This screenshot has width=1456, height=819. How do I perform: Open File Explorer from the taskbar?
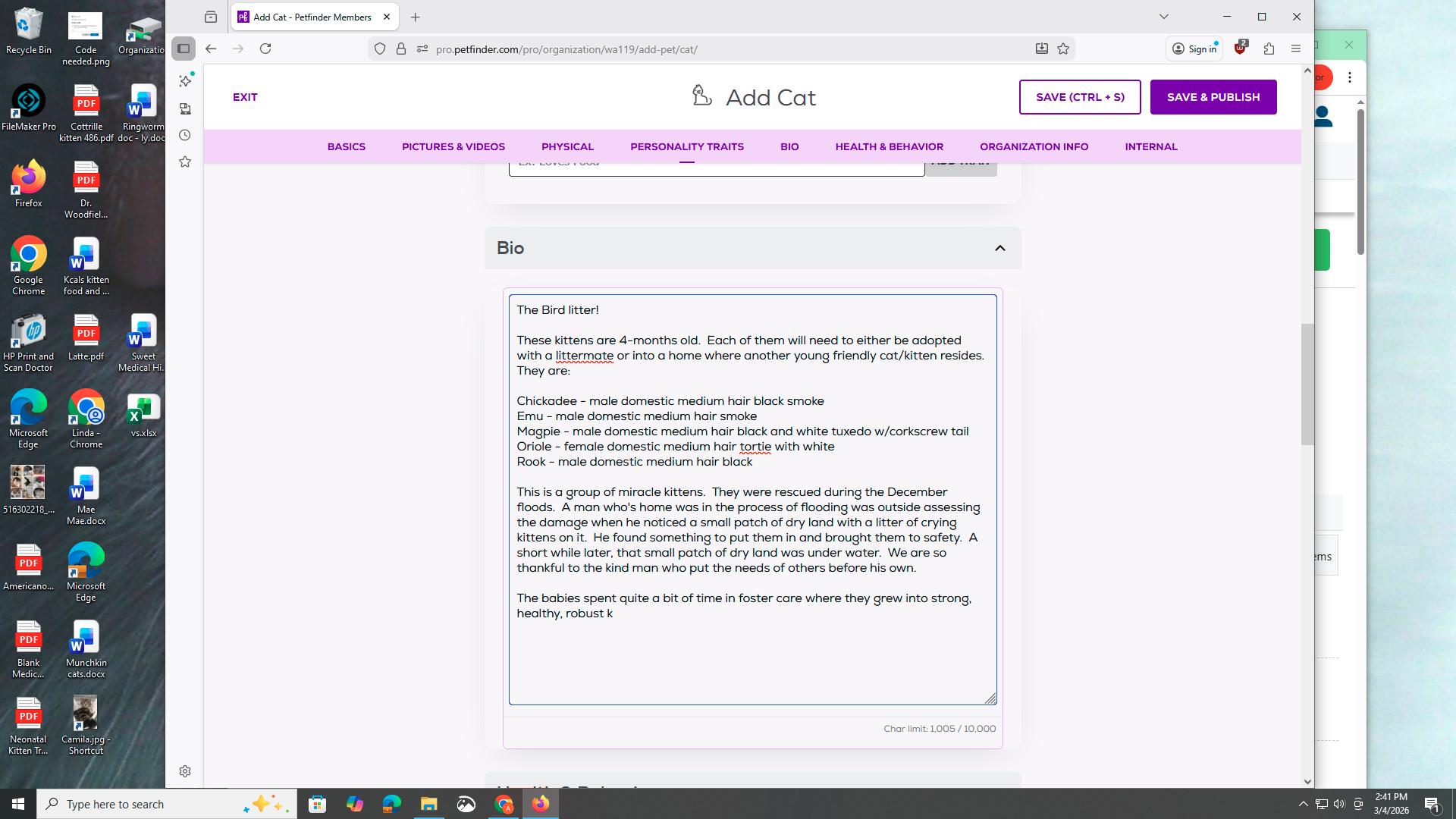click(428, 804)
